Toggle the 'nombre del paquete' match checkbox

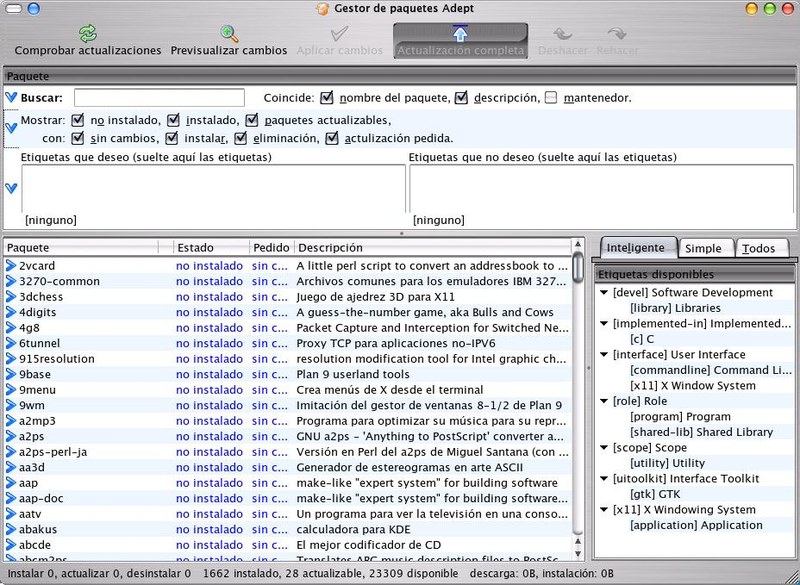(x=327, y=97)
